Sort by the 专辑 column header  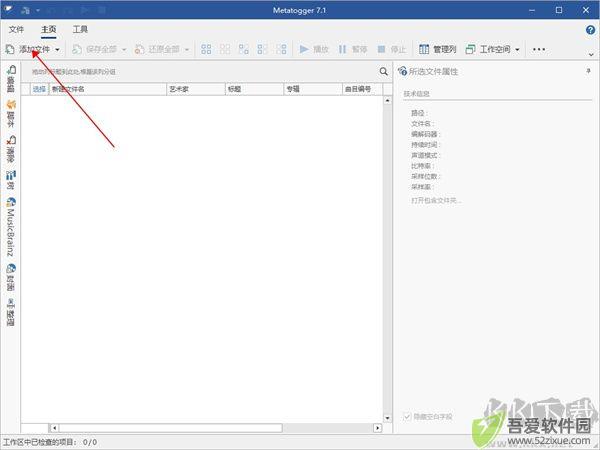pyautogui.click(x=313, y=89)
